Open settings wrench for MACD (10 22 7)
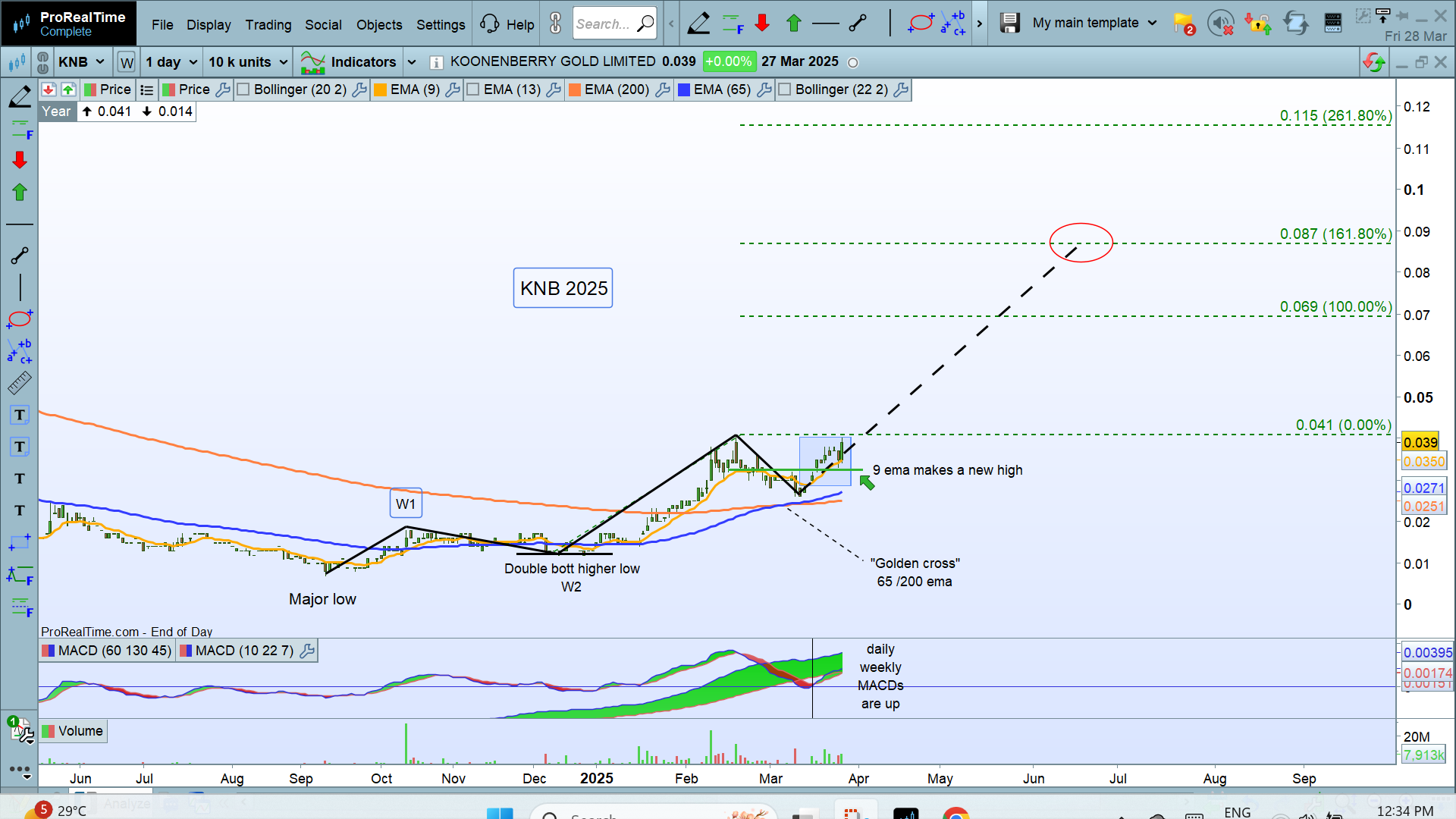 [x=307, y=651]
